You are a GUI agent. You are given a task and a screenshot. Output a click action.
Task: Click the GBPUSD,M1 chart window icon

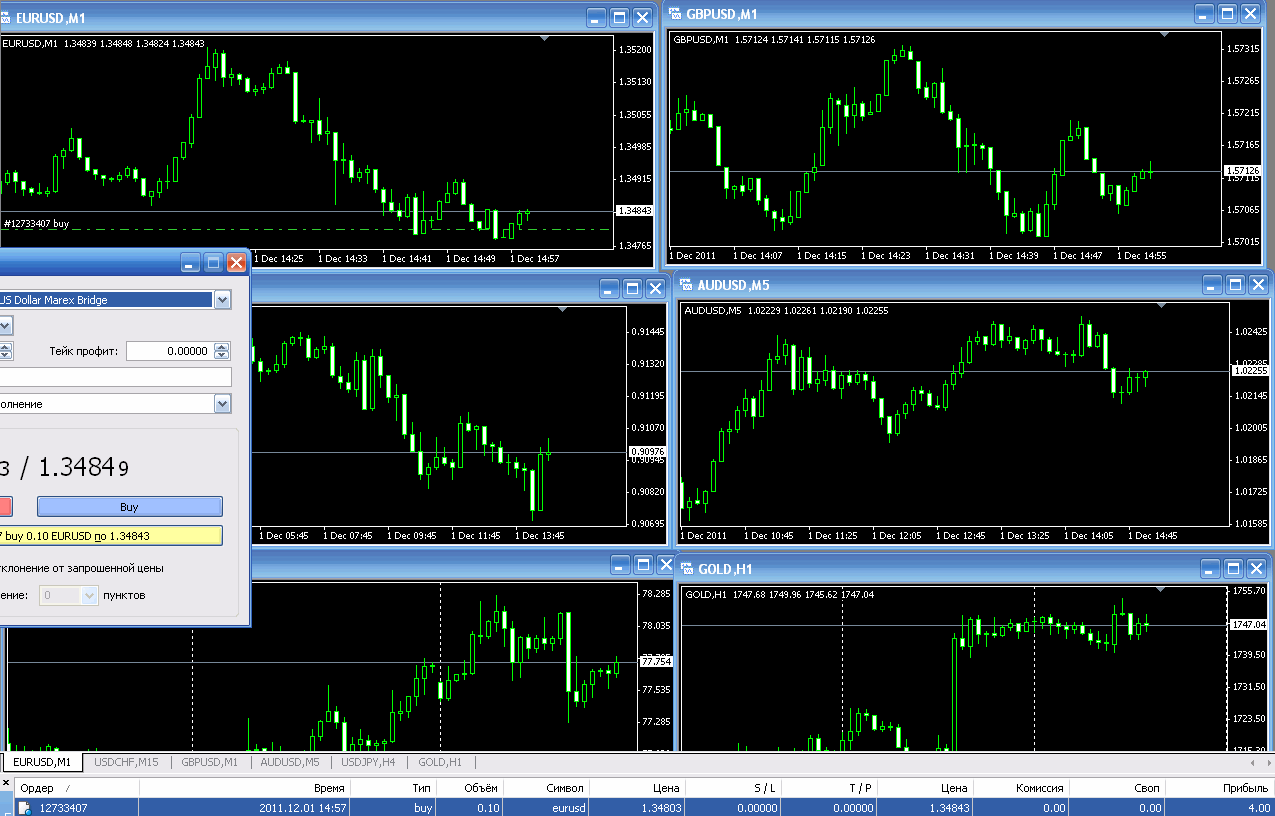(x=676, y=14)
